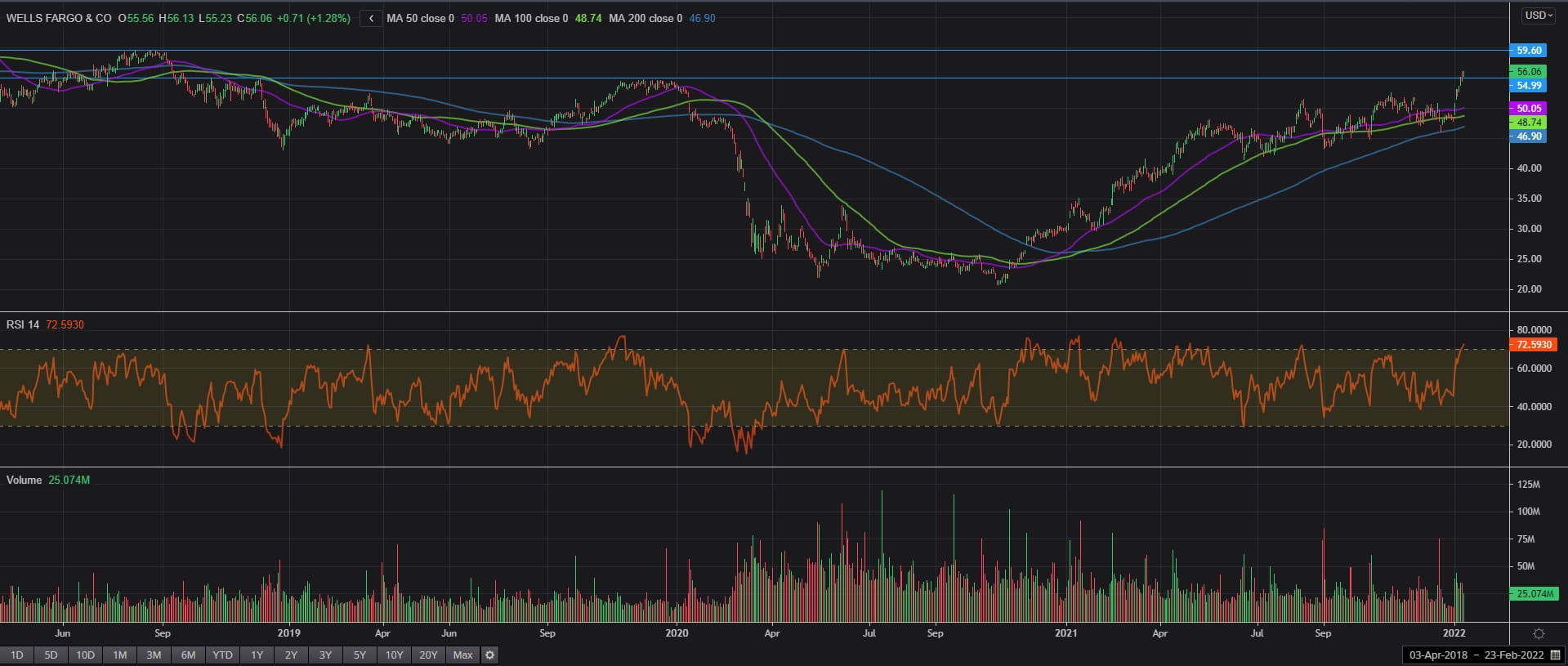The width and height of the screenshot is (1568, 666).
Task: Select the MA 50 close indicator label
Action: tap(420, 18)
